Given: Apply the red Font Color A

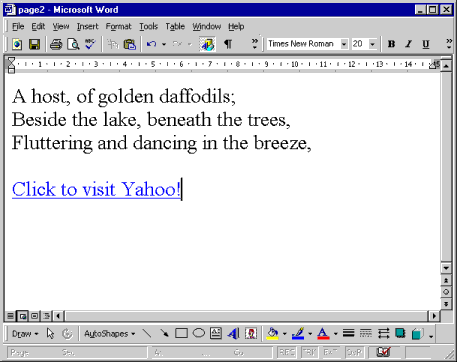Looking at the screenshot, I should 323,333.
